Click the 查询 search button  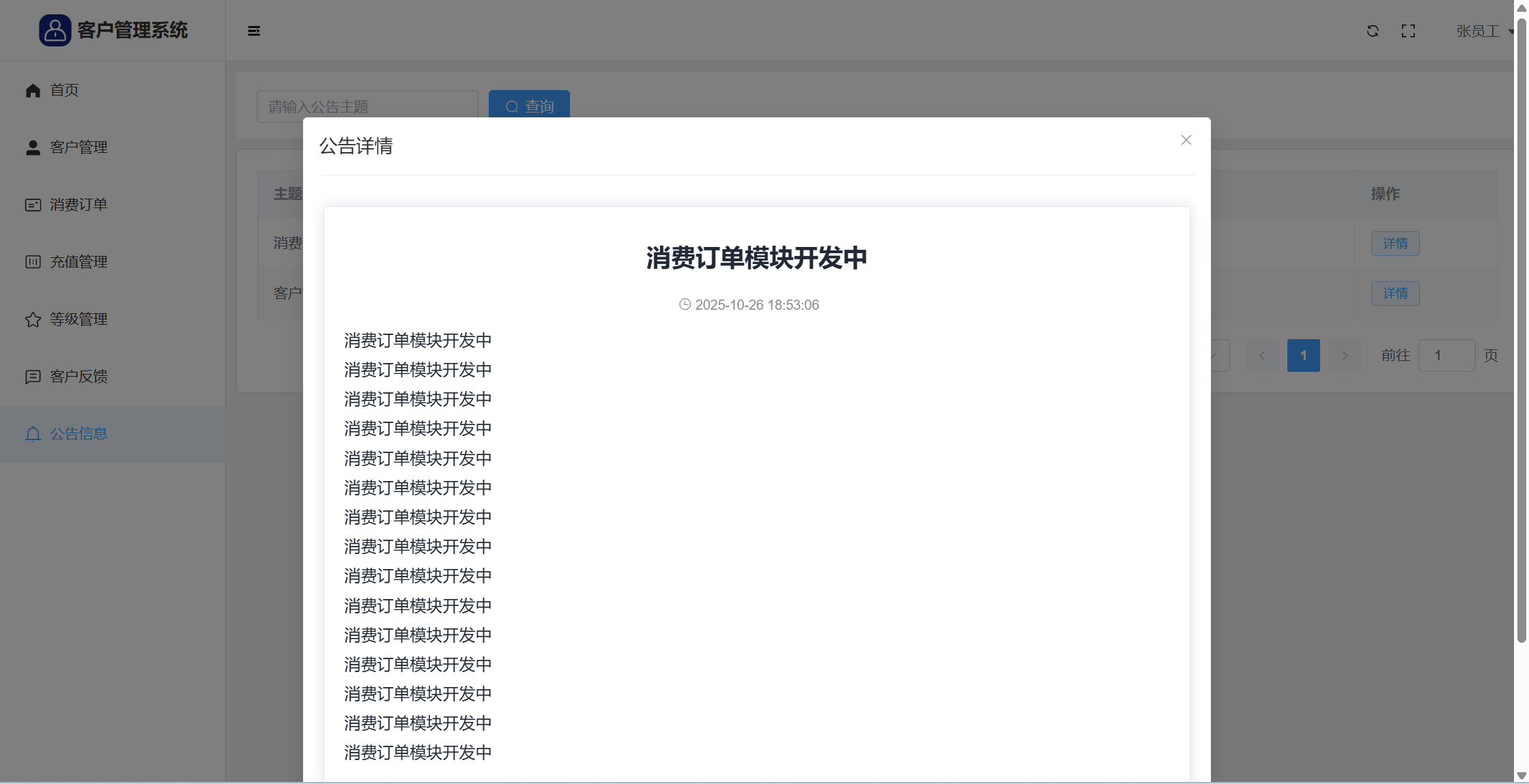(x=529, y=104)
